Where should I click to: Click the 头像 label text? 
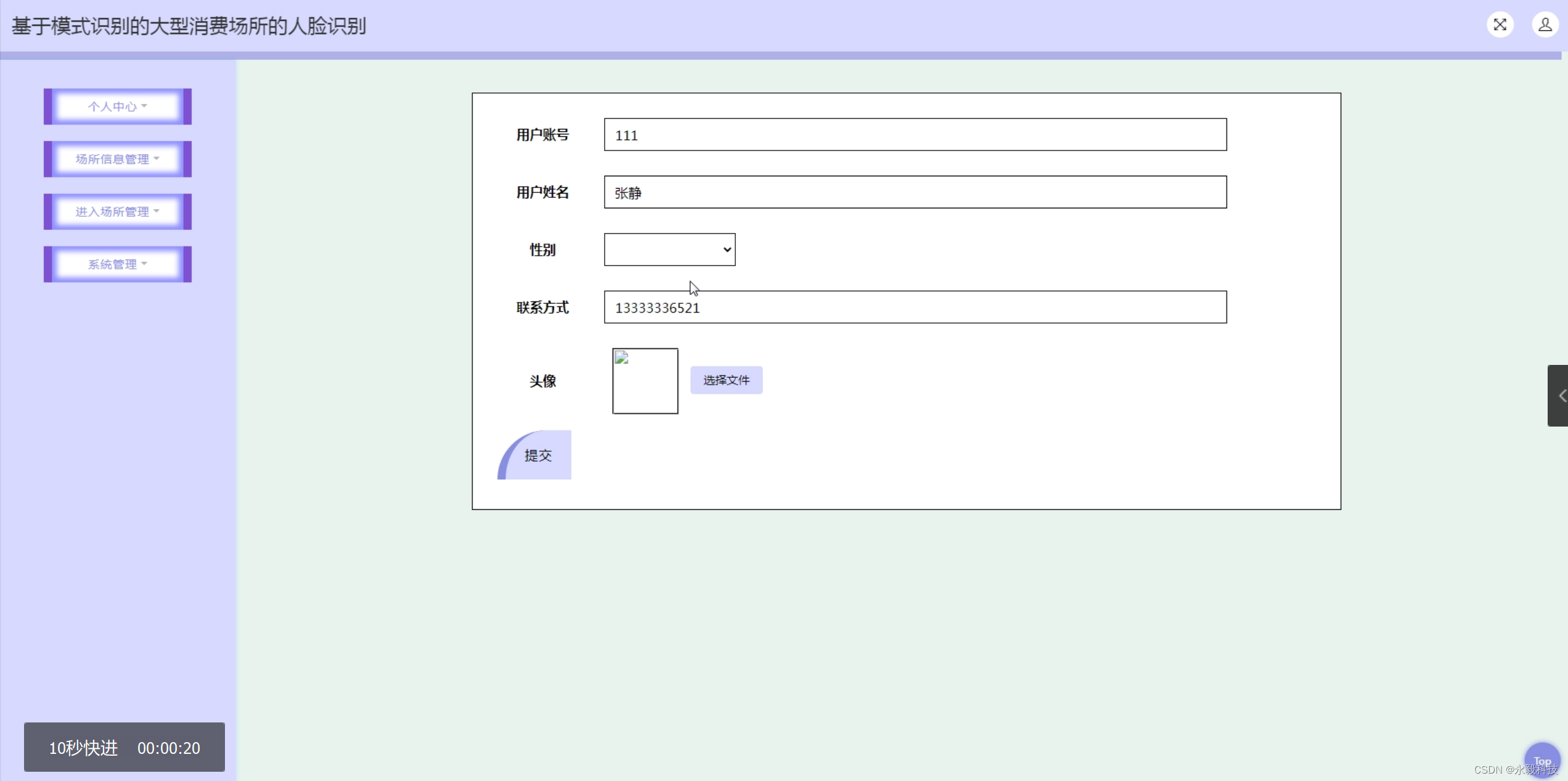[x=542, y=381]
